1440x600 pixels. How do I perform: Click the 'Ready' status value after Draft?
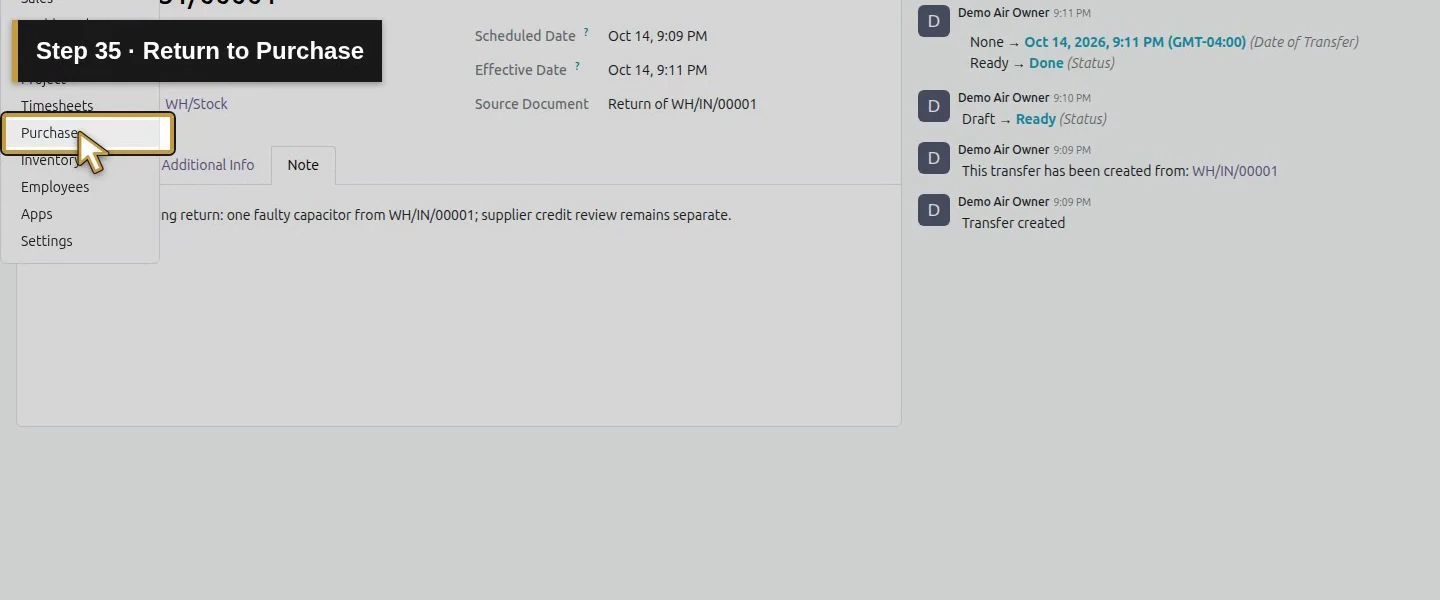1035,119
